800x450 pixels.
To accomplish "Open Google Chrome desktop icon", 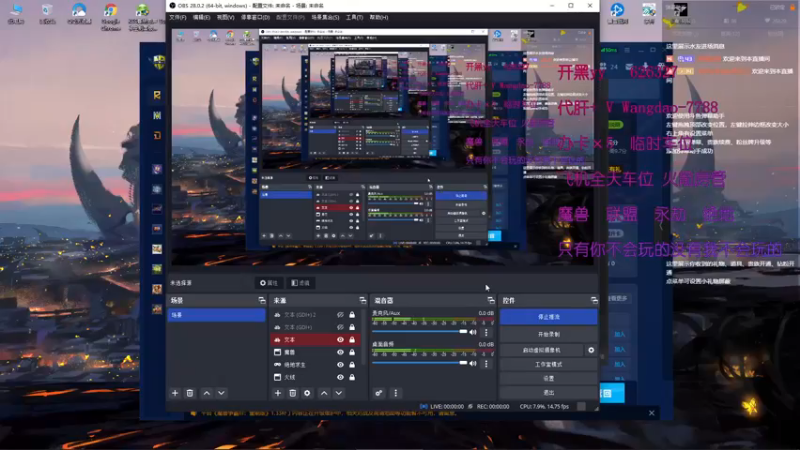I will [110, 15].
